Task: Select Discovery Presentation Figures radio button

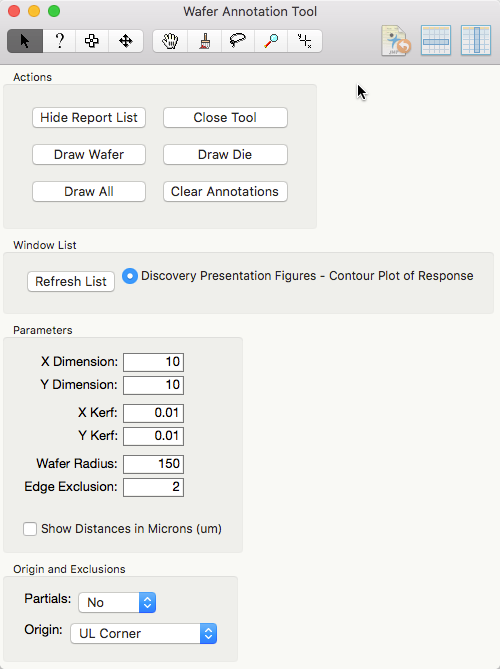Action: coord(130,276)
